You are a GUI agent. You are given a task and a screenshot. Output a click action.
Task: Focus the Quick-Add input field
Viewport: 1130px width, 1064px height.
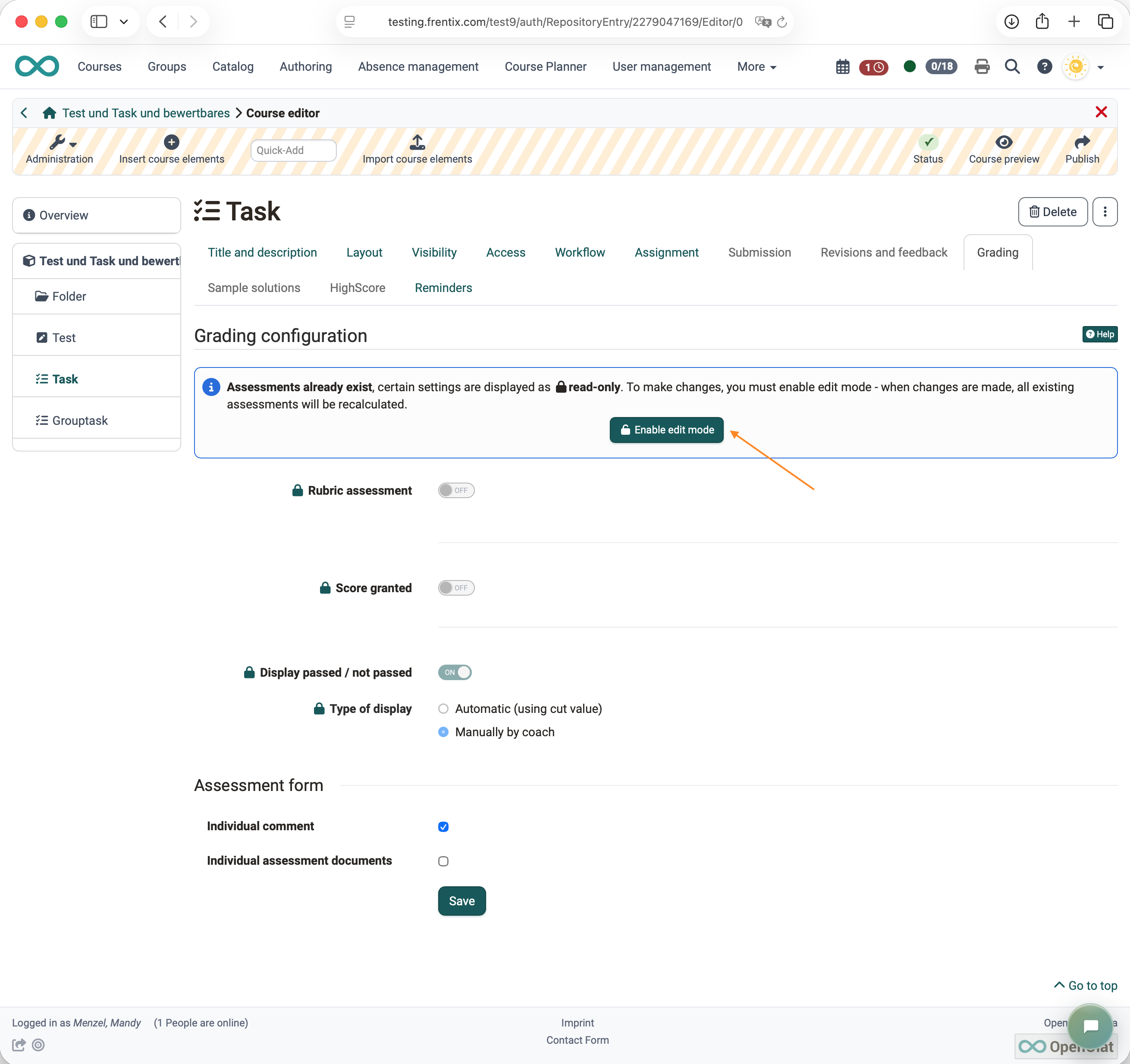tap(293, 151)
